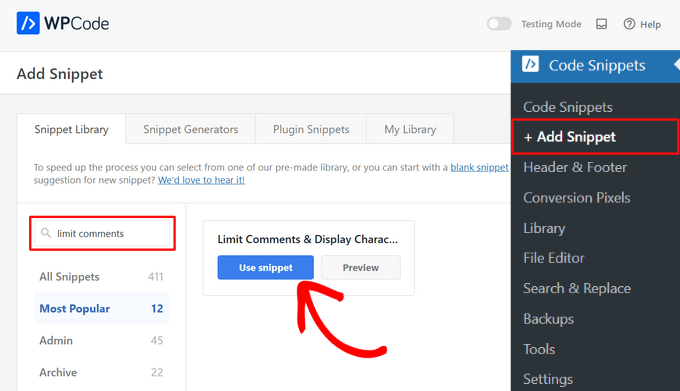Open Tools menu item
680x391 pixels.
(x=539, y=349)
